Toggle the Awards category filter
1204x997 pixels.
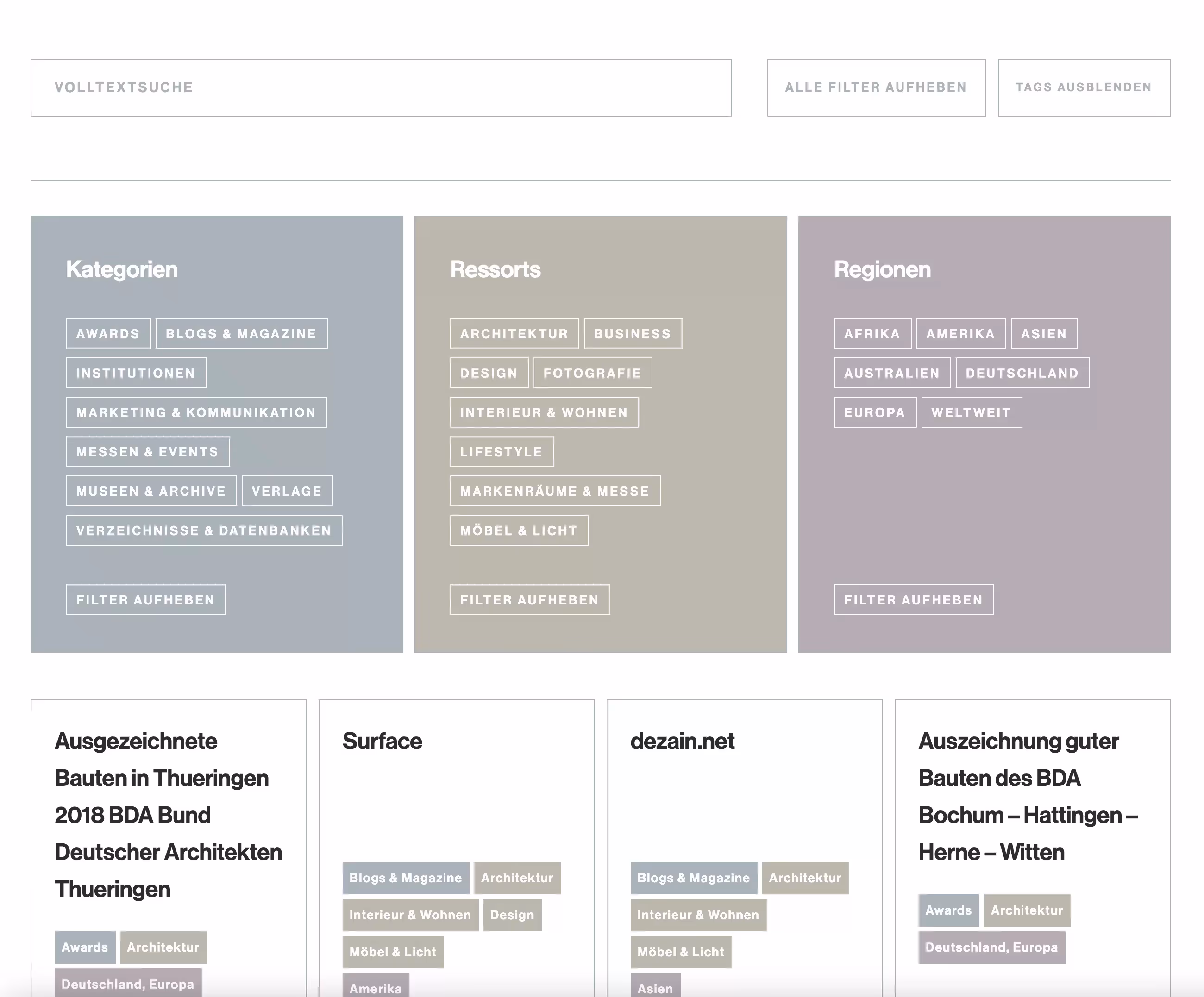(108, 333)
